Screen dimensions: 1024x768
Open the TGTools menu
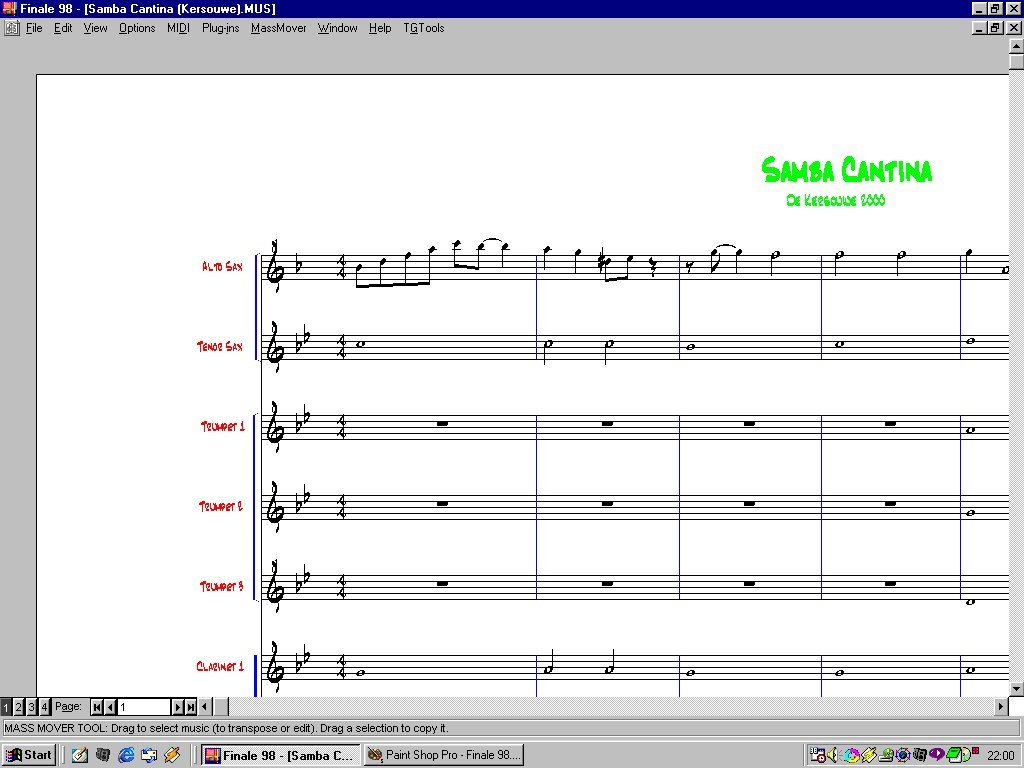click(x=423, y=28)
